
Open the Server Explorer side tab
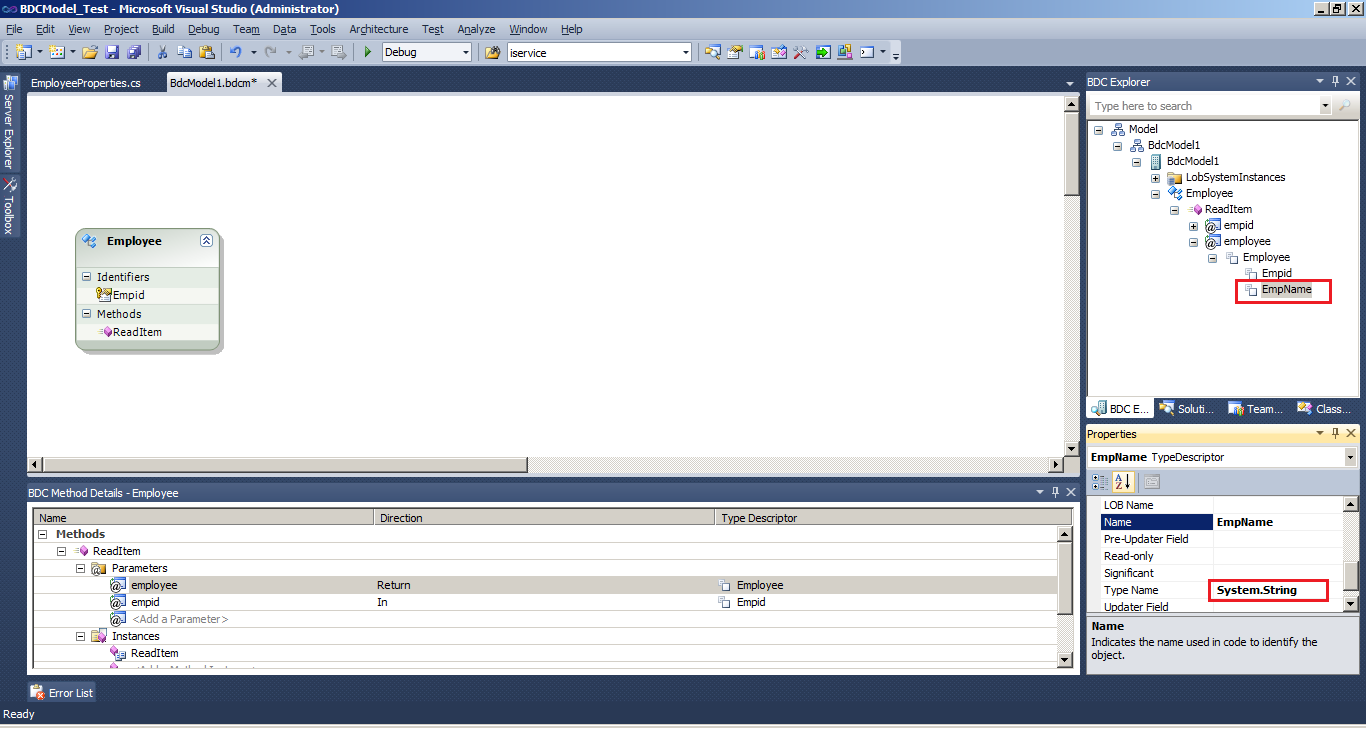click(x=9, y=122)
